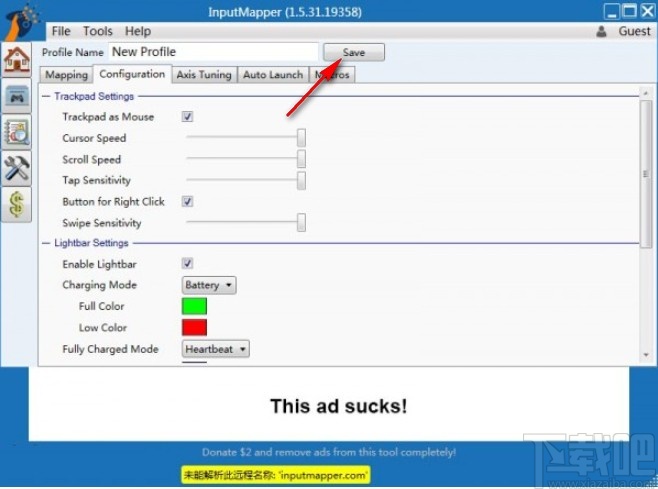Viewport: 658px width, 489px height.
Task: Close the InputMapper window
Action: (648, 11)
